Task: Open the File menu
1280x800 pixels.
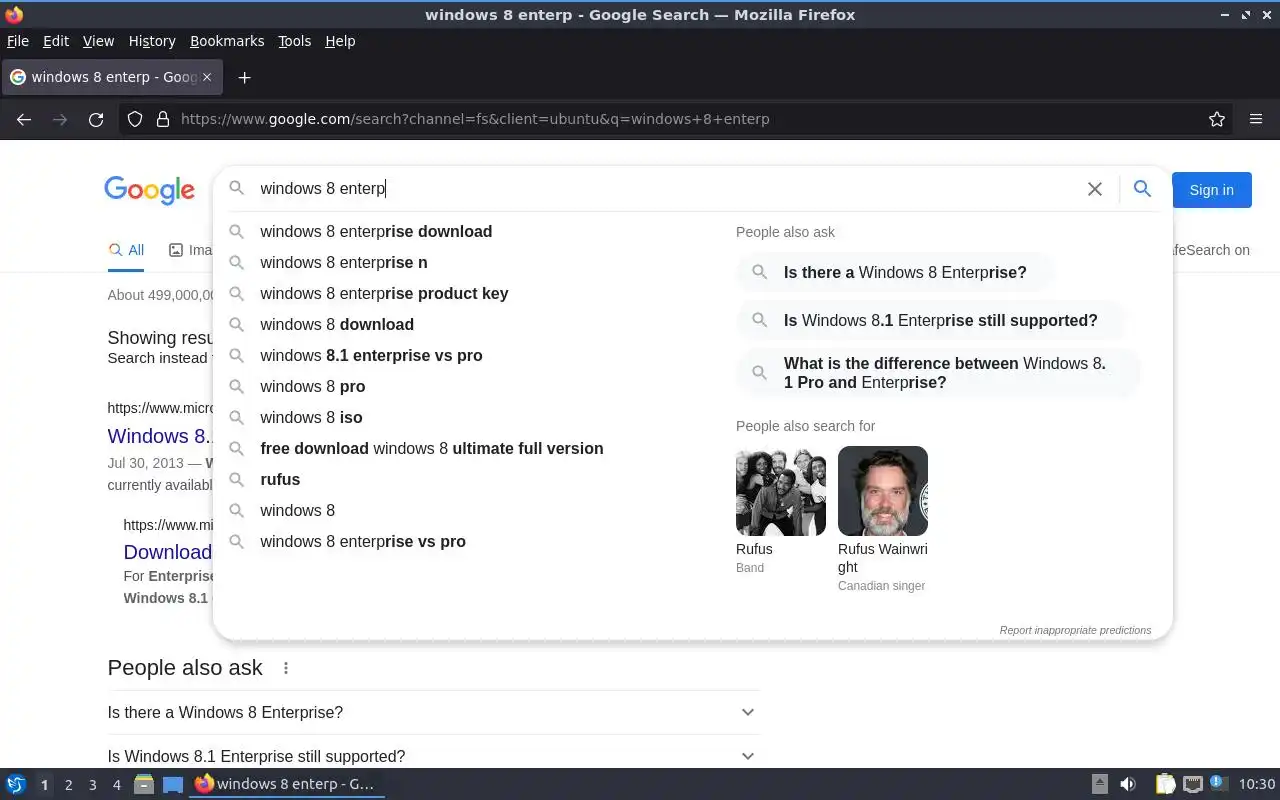Action: coord(18,41)
